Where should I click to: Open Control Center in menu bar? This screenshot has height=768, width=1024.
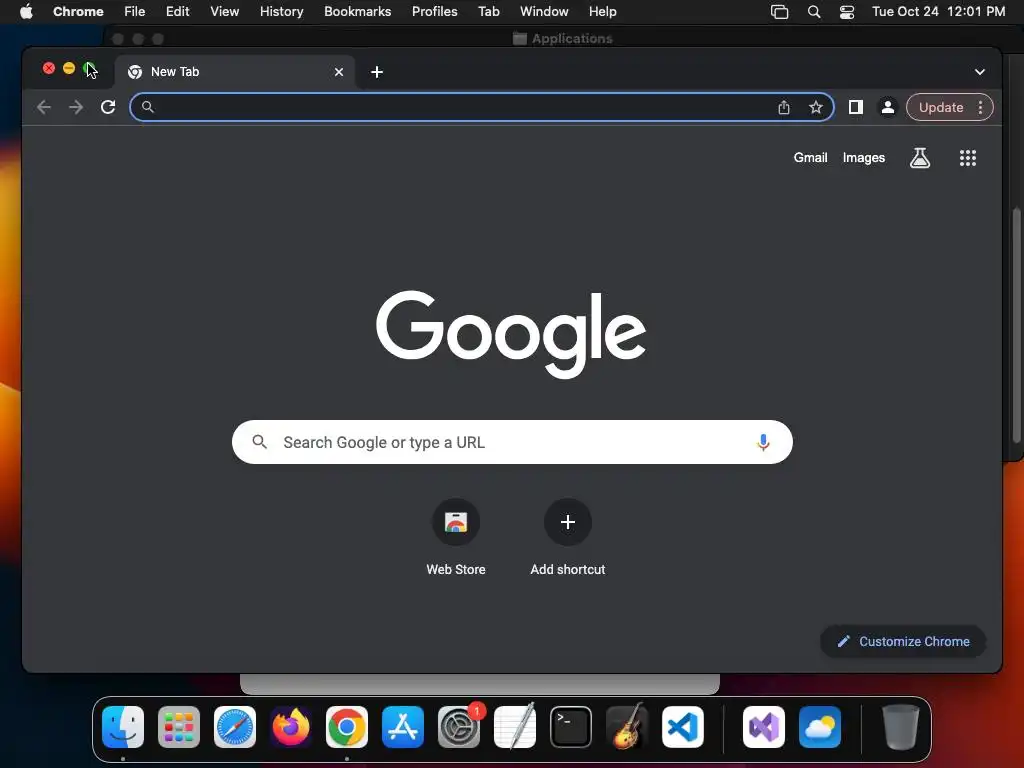[846, 12]
